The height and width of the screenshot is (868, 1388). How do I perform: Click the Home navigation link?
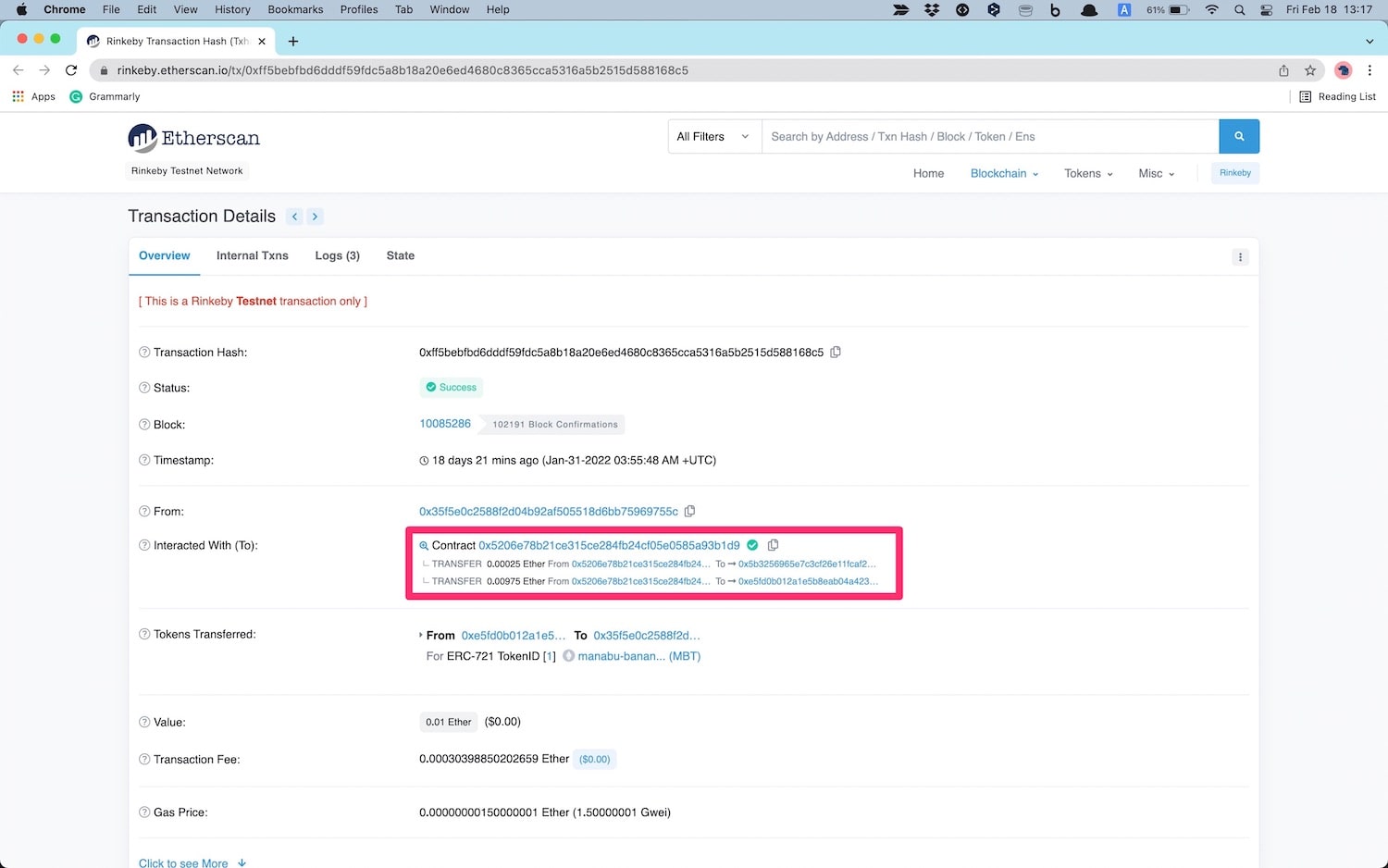(x=928, y=174)
